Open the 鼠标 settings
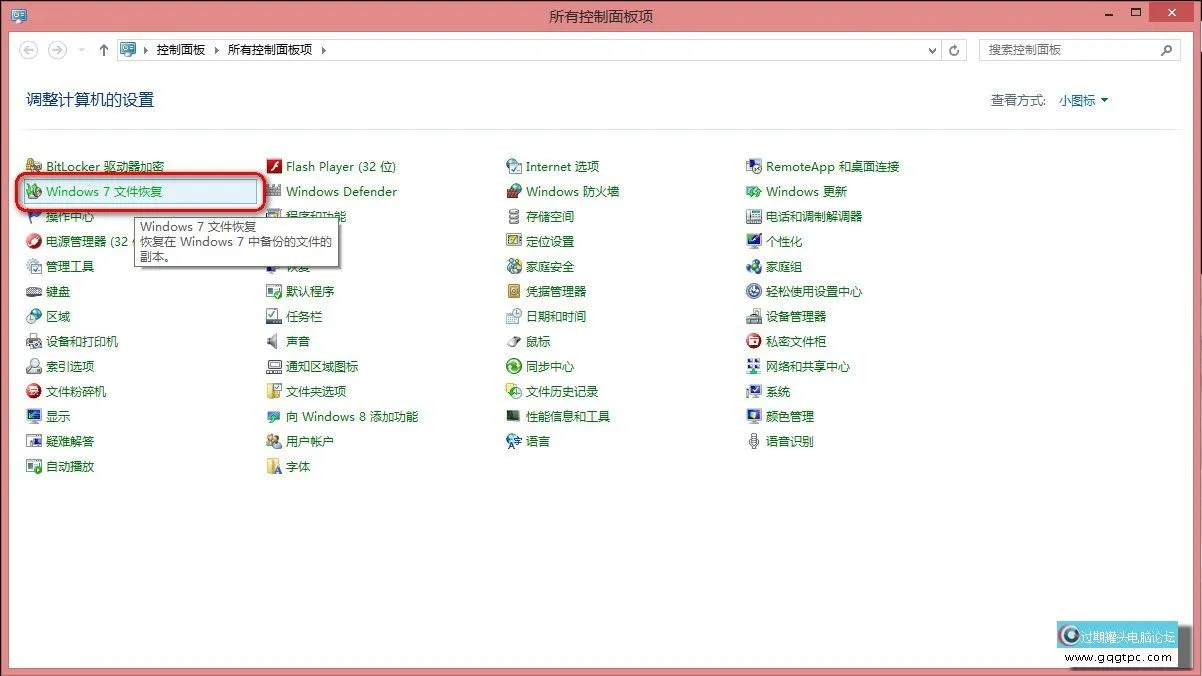This screenshot has width=1202, height=676. (x=539, y=341)
